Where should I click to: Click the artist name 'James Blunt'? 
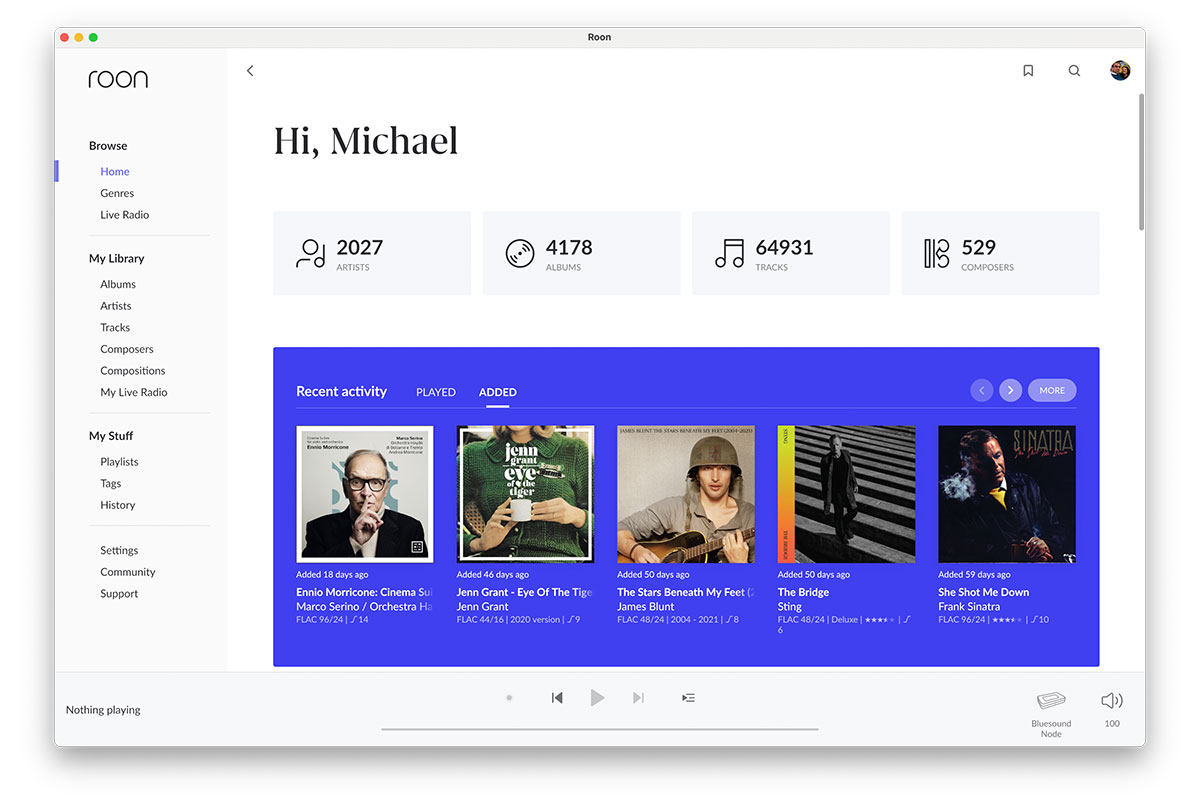646,606
